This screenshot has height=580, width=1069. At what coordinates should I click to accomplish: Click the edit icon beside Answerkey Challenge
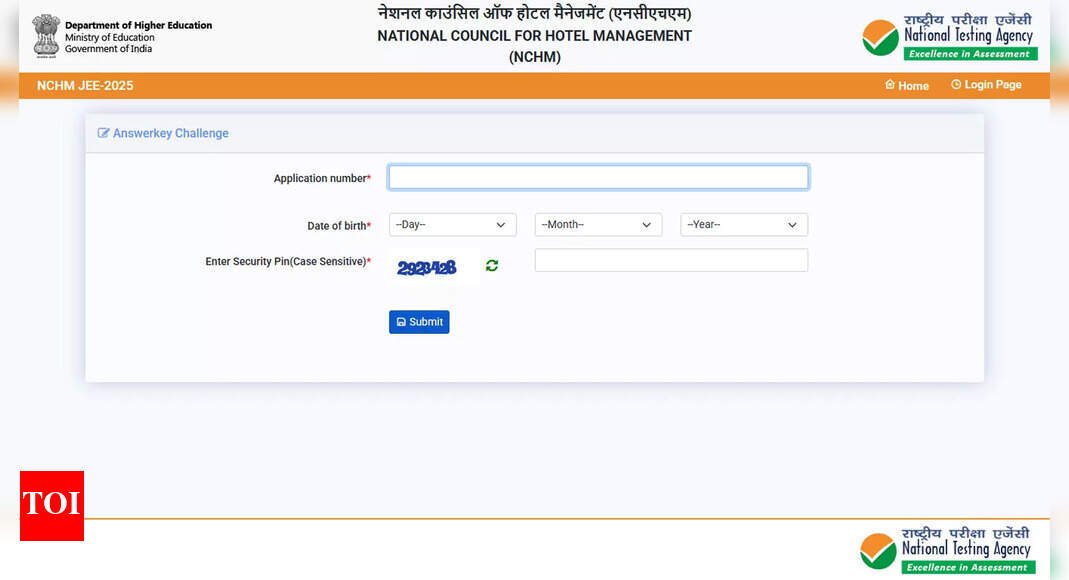(x=103, y=133)
